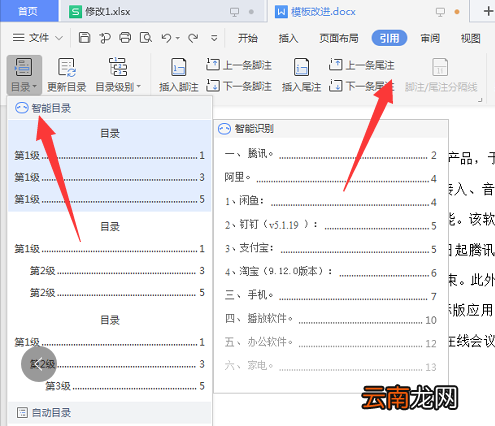Expand the arrow next to 文件
Viewport: 495px width, 426px height.
[59, 38]
